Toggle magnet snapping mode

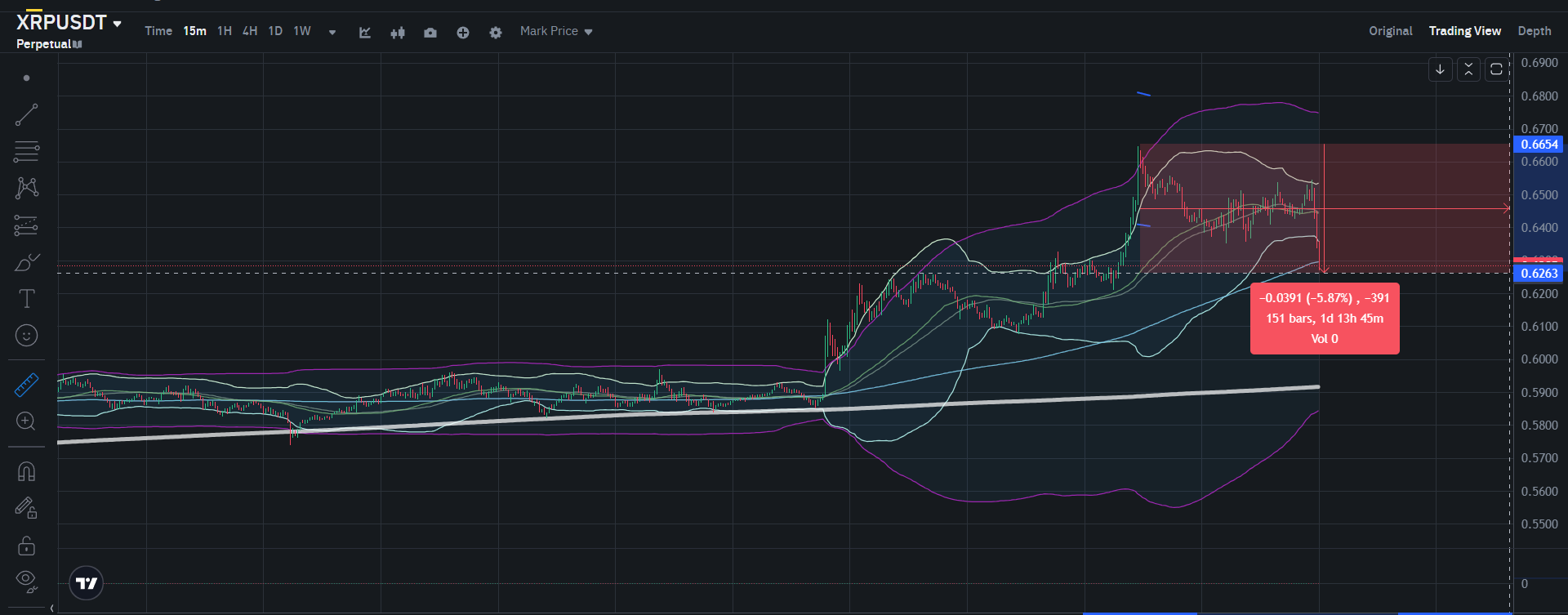click(x=26, y=471)
